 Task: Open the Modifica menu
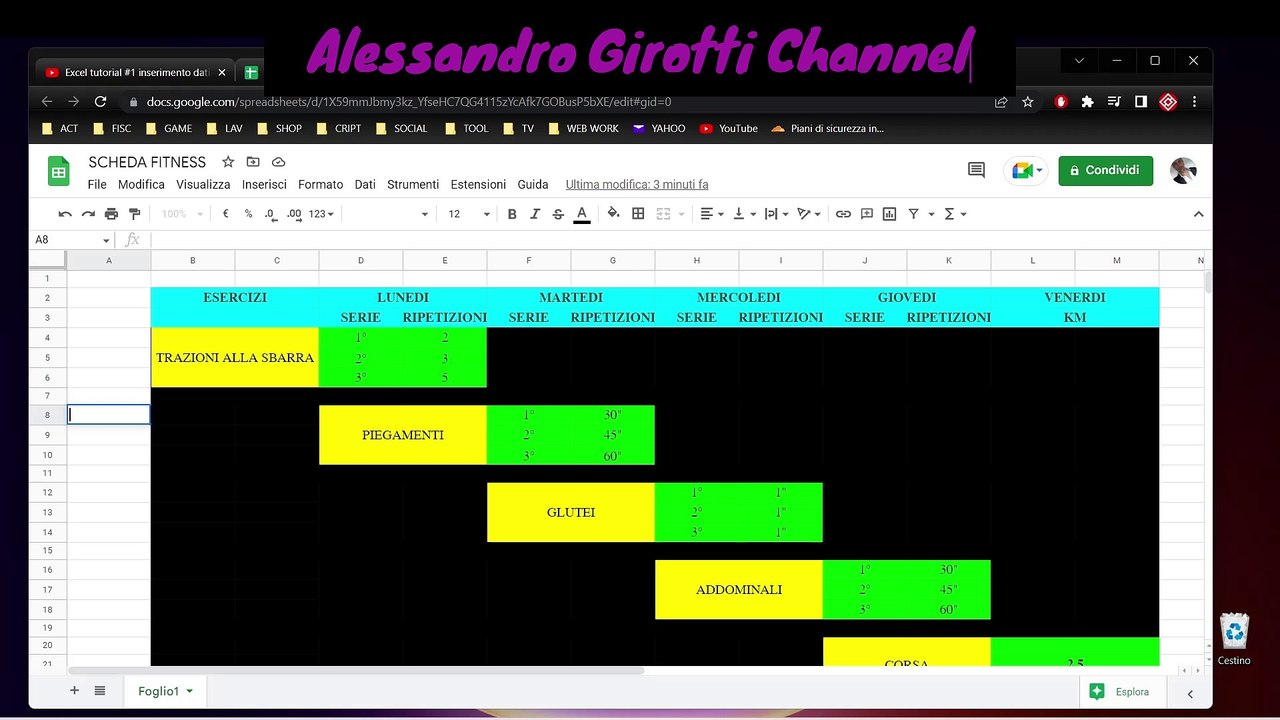(141, 185)
